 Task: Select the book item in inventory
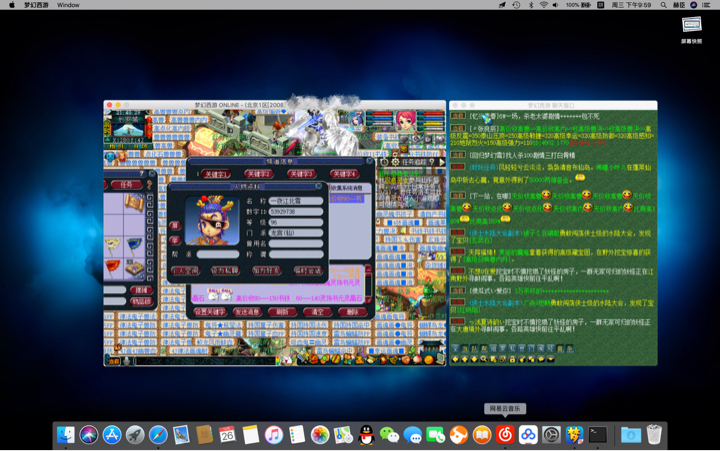pyautogui.click(x=134, y=269)
